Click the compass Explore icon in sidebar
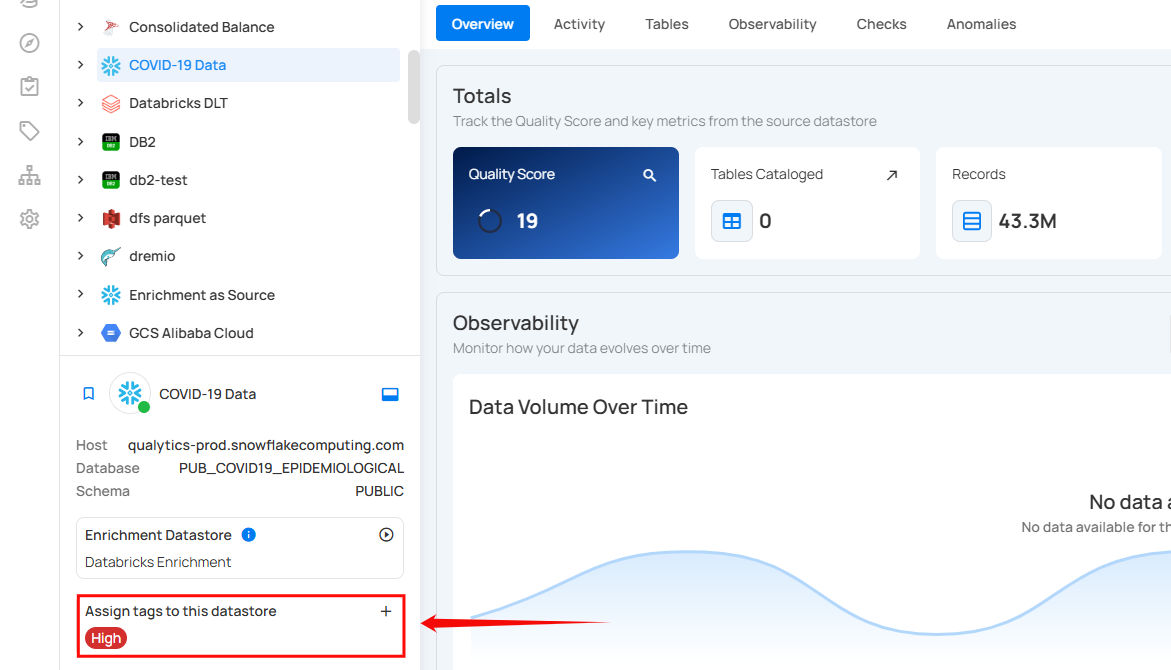Viewport: 1171px width, 670px height. pos(29,43)
